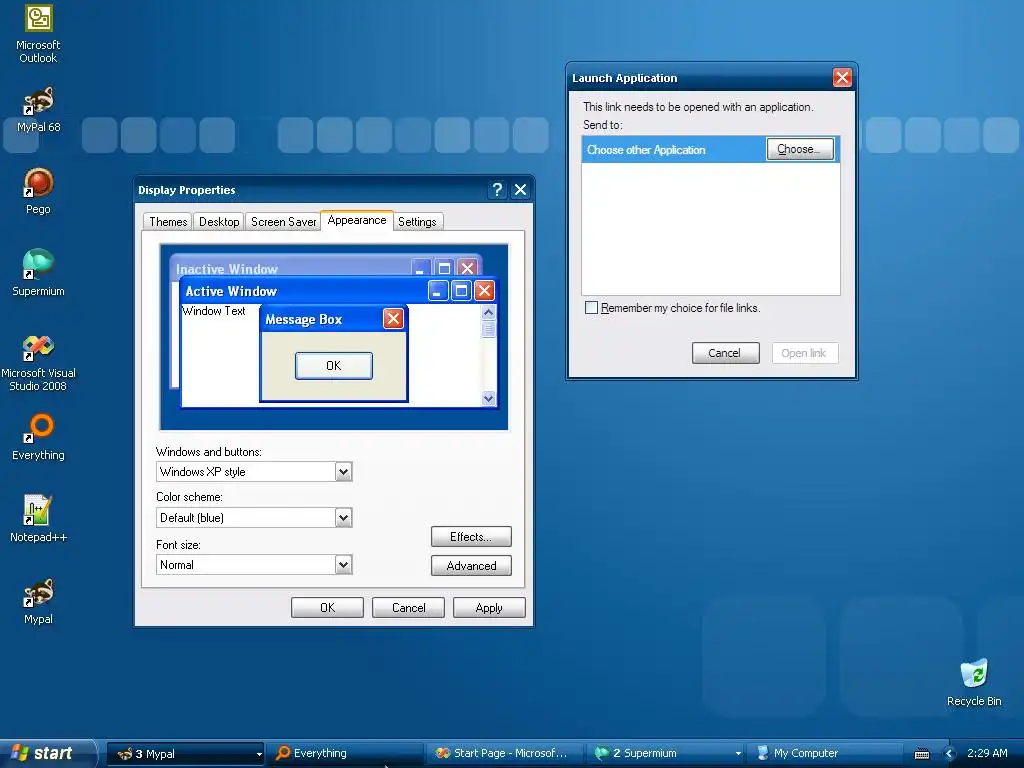Click the preview scrollbar down arrow
The width and height of the screenshot is (1024, 768).
pyautogui.click(x=488, y=398)
